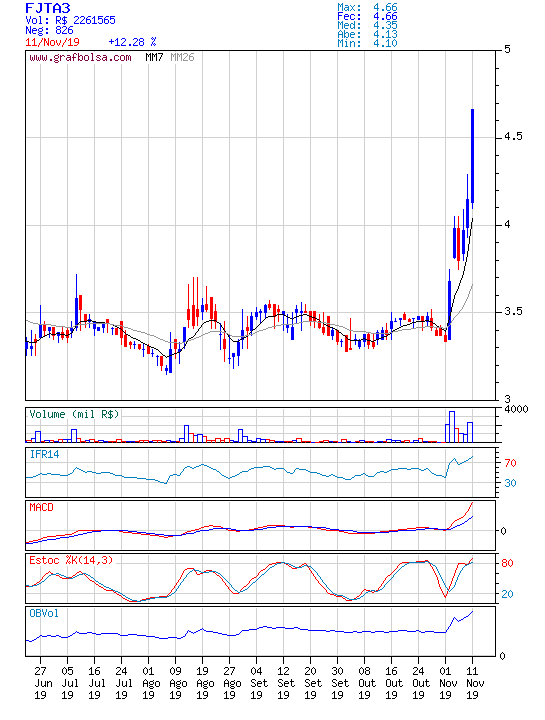Click the MACD indicator label

pyautogui.click(x=41, y=507)
